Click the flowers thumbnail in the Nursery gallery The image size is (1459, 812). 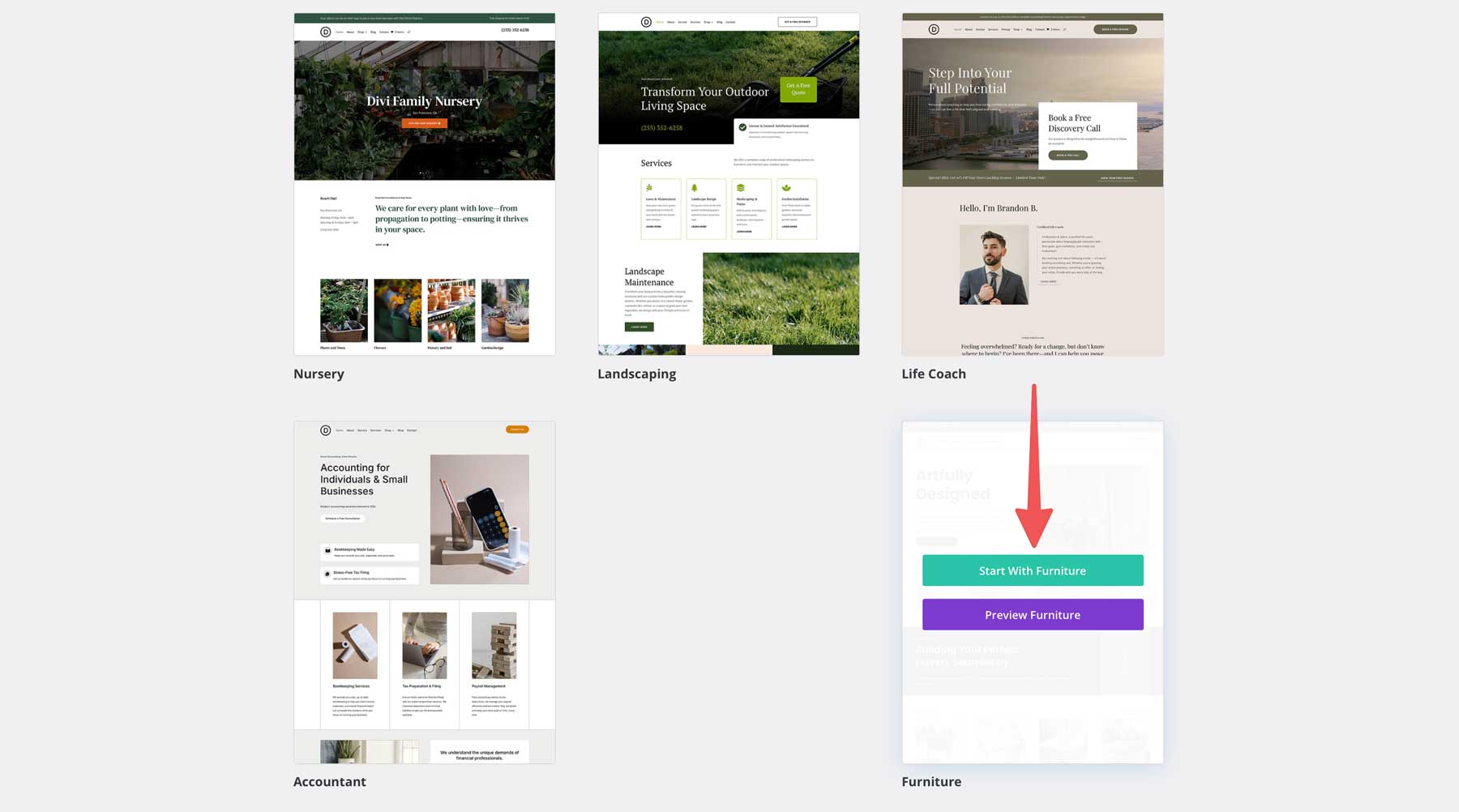coord(397,310)
